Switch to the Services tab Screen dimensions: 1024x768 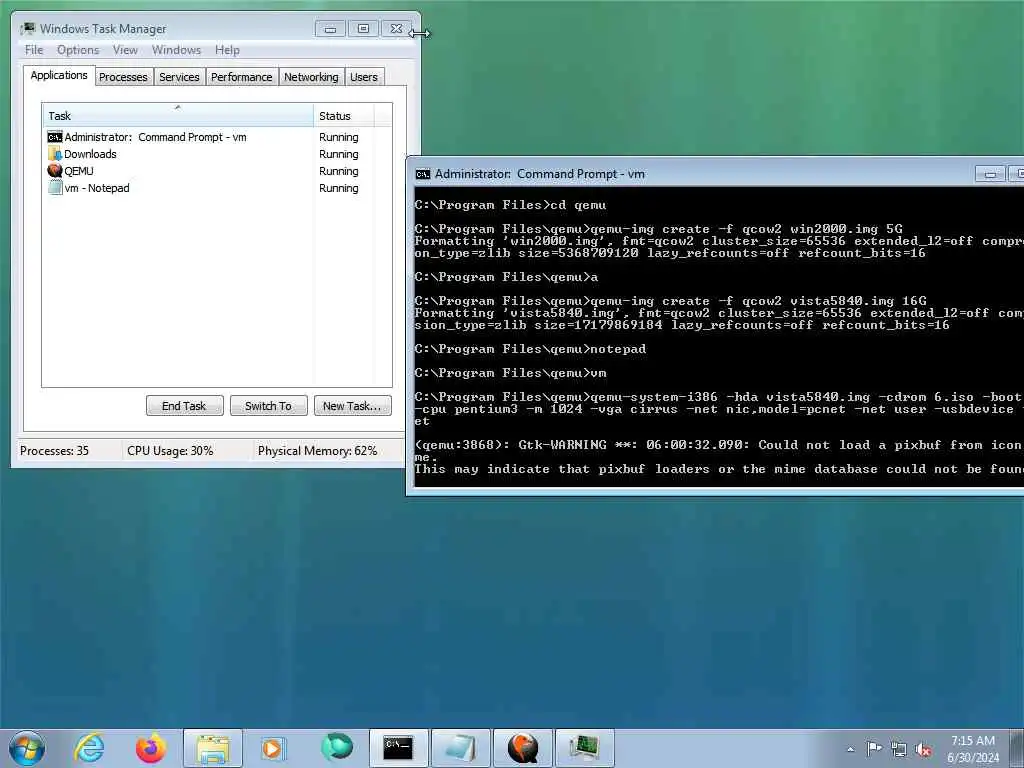pos(179,77)
